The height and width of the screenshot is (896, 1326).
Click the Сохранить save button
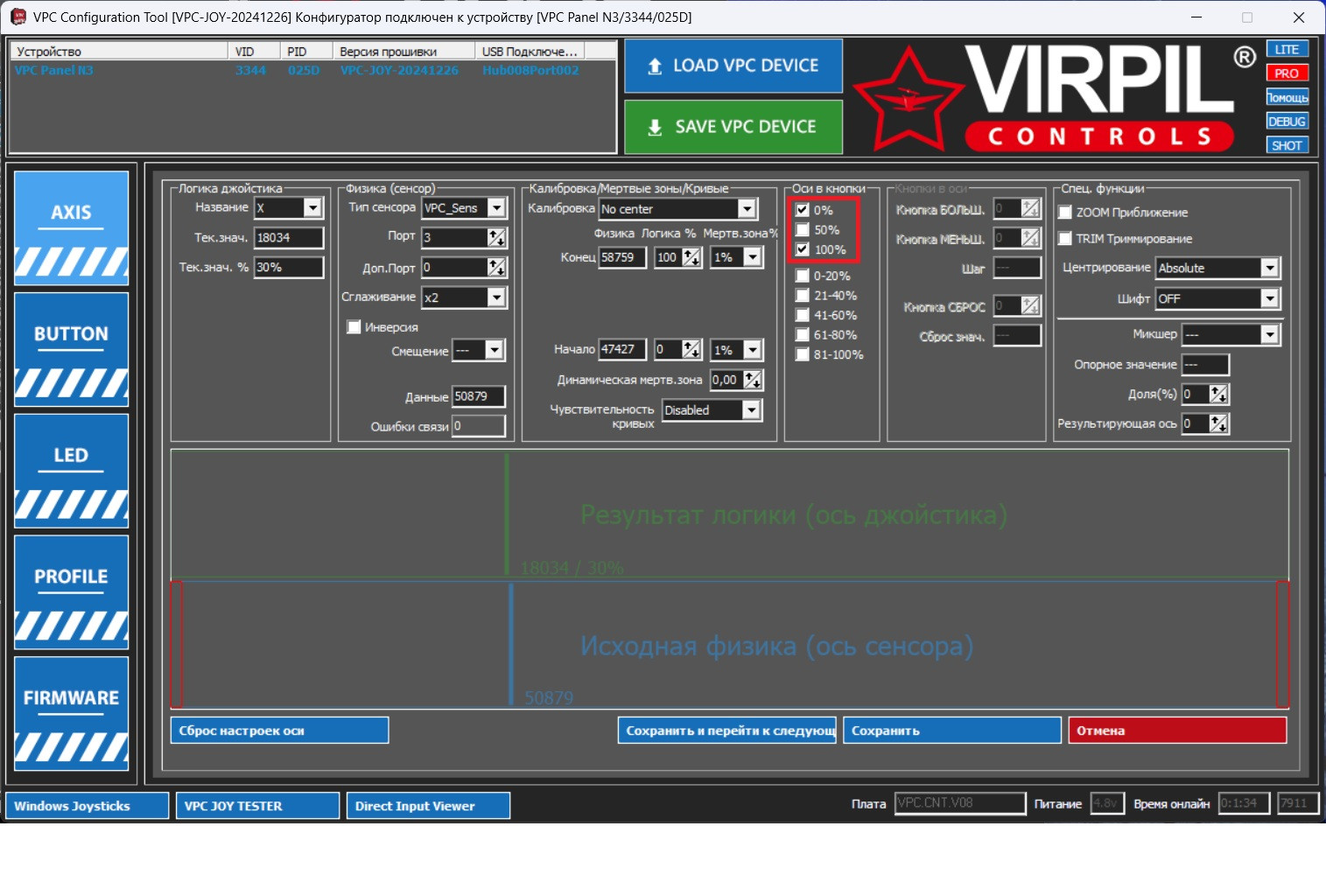(x=952, y=731)
